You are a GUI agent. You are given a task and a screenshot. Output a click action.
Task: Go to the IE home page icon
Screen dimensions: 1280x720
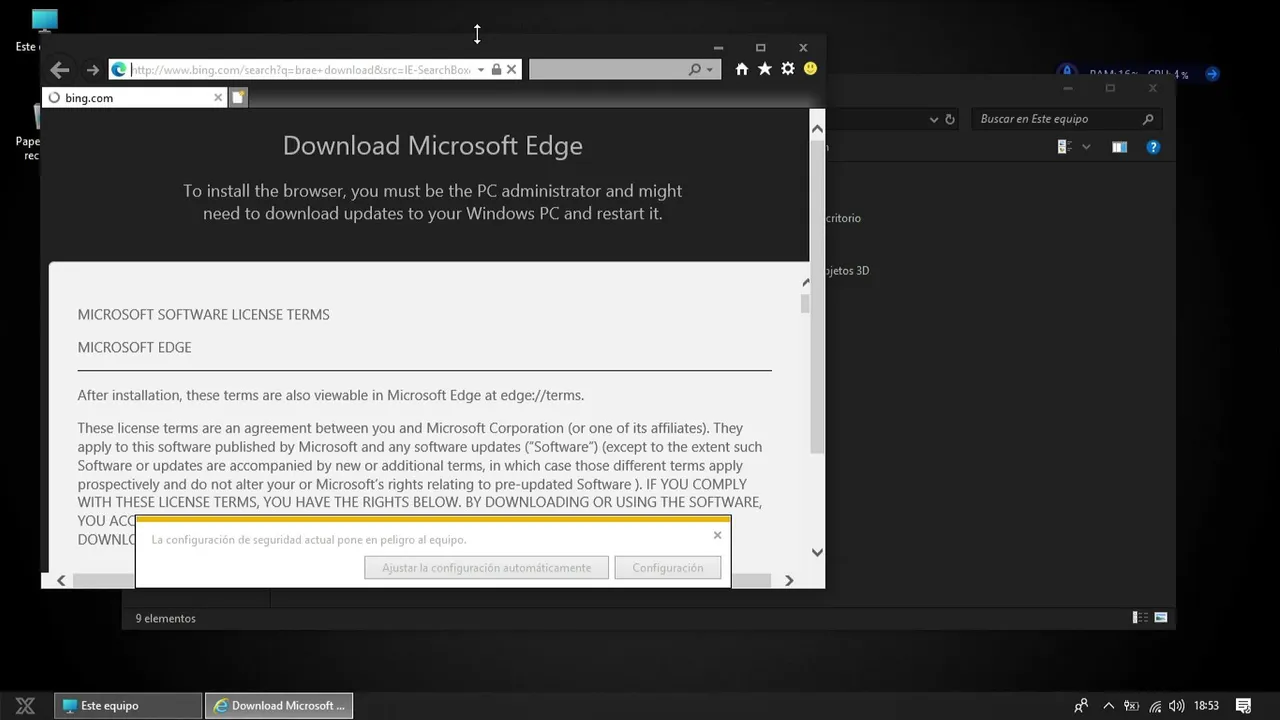pyautogui.click(x=741, y=69)
